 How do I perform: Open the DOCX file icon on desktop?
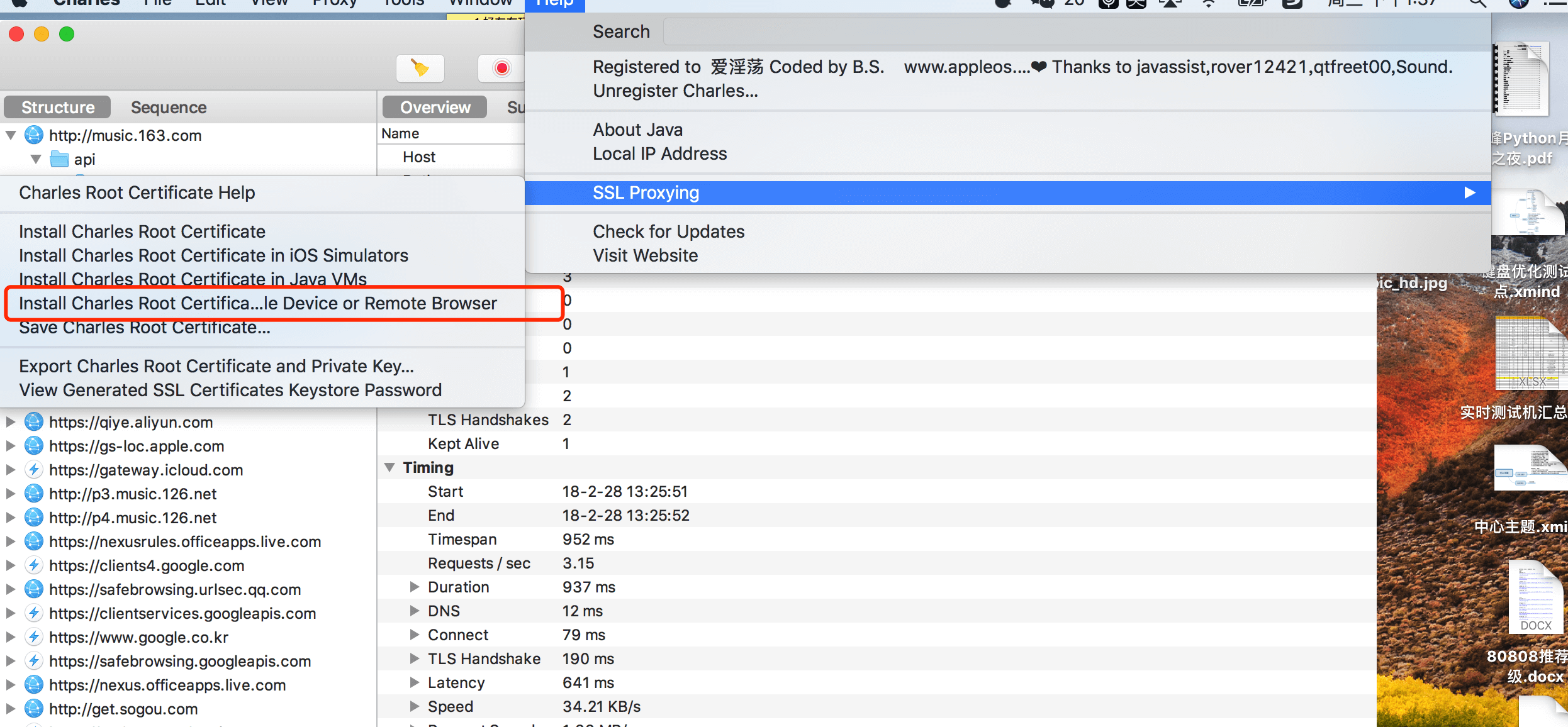(1535, 597)
